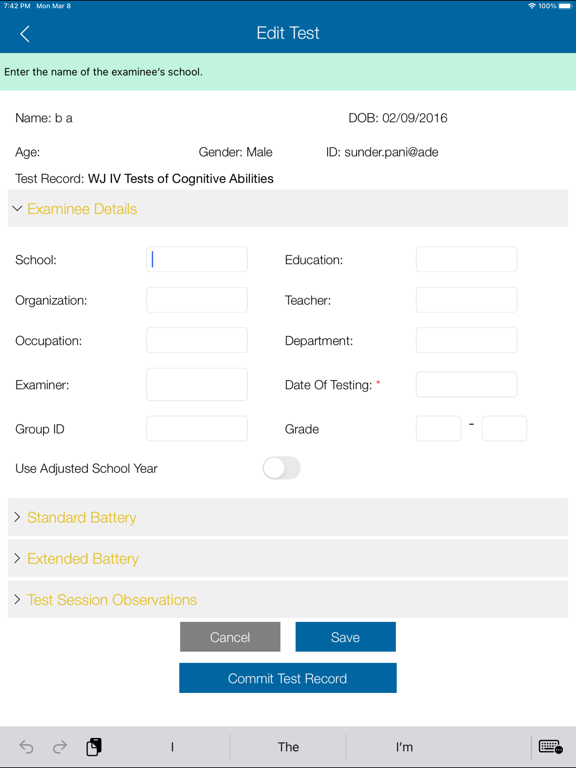This screenshot has width=576, height=768.
Task: Collapse the Examinee Details section
Action: click(x=288, y=209)
